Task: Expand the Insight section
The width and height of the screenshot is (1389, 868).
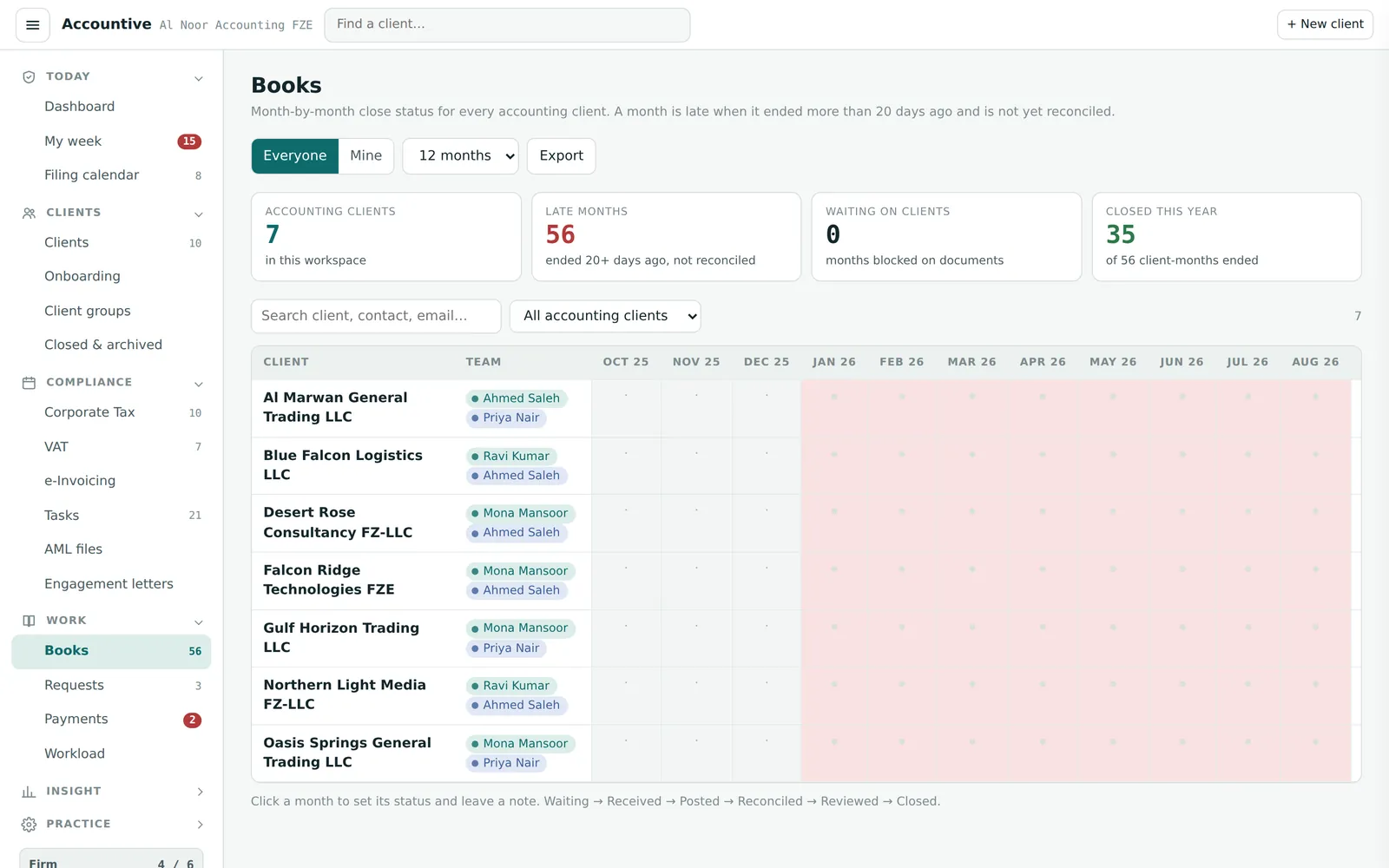Action: tap(200, 792)
